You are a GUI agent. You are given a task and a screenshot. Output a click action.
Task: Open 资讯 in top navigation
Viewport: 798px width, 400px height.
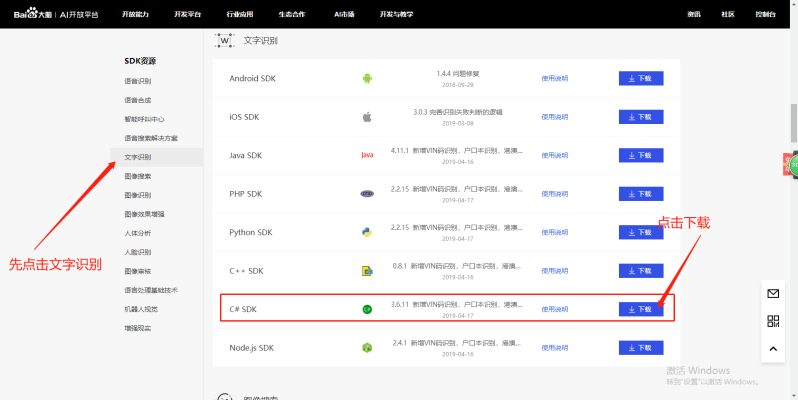694,14
